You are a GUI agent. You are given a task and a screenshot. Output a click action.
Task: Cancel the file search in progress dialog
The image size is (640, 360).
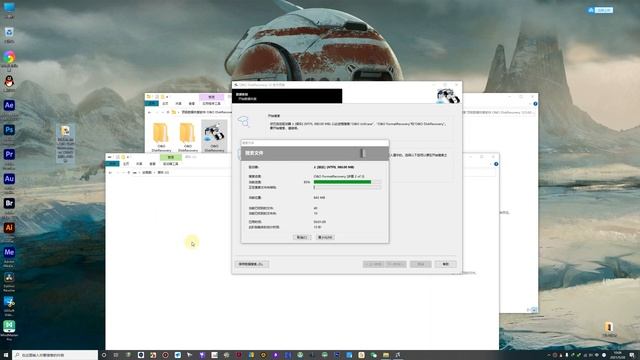pyautogui.click(x=302, y=237)
